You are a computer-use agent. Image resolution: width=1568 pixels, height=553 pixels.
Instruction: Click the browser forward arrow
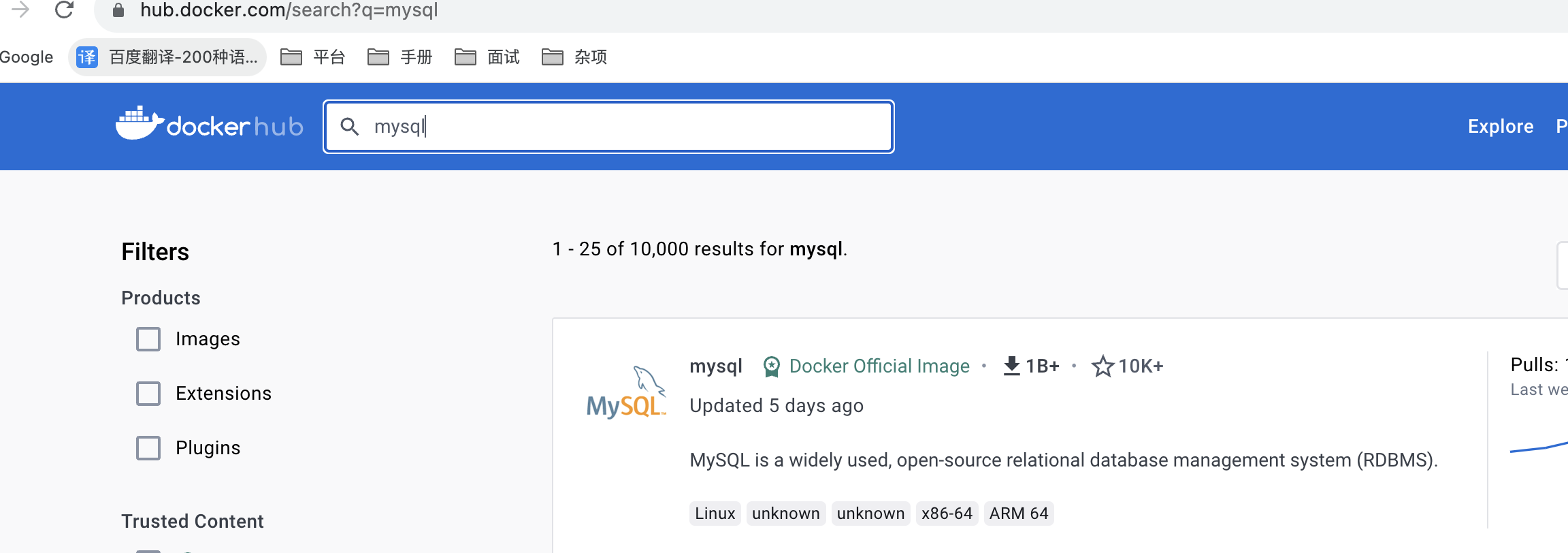click(20, 10)
